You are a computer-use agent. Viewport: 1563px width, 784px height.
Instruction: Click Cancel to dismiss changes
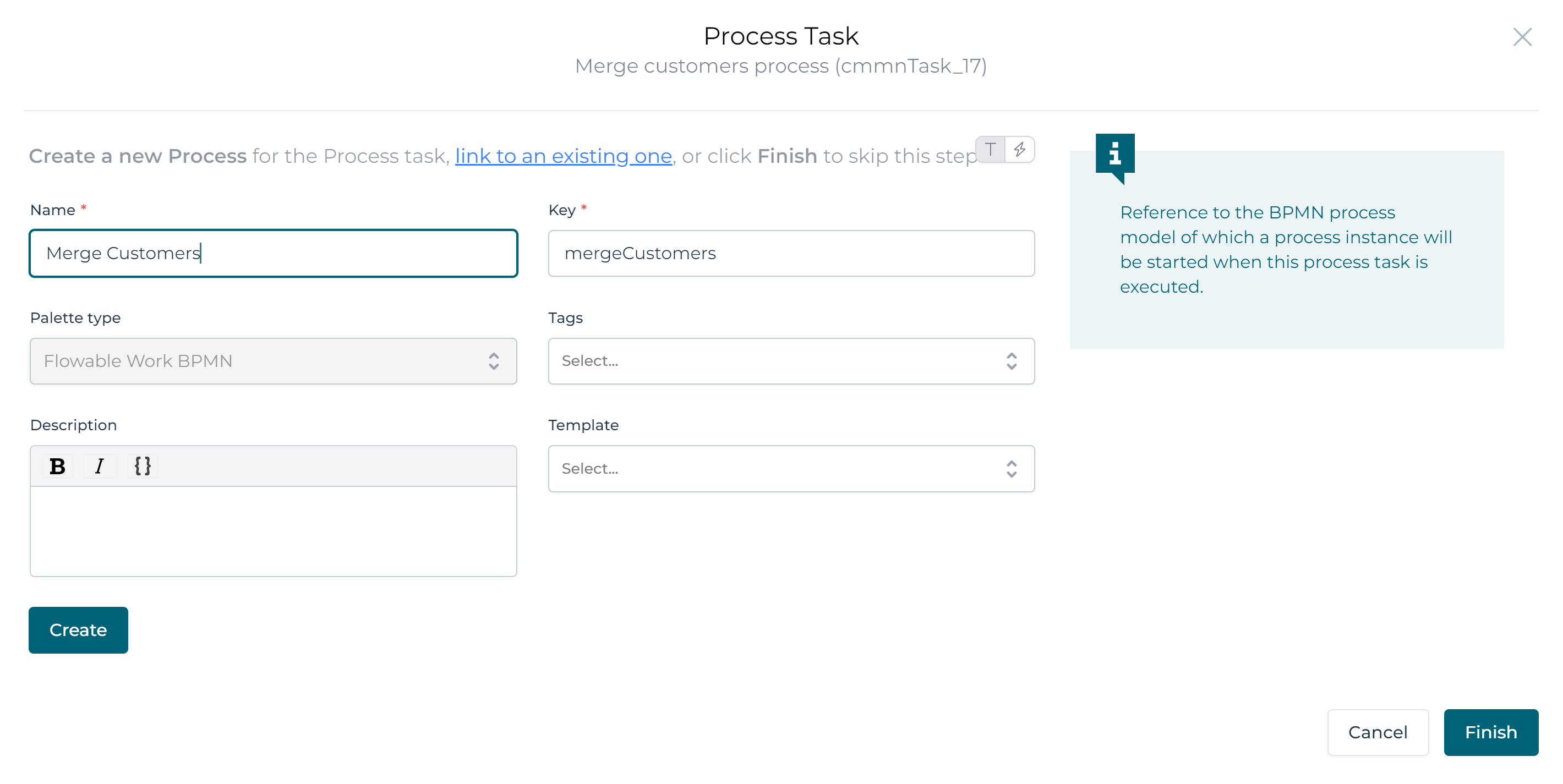(x=1378, y=732)
